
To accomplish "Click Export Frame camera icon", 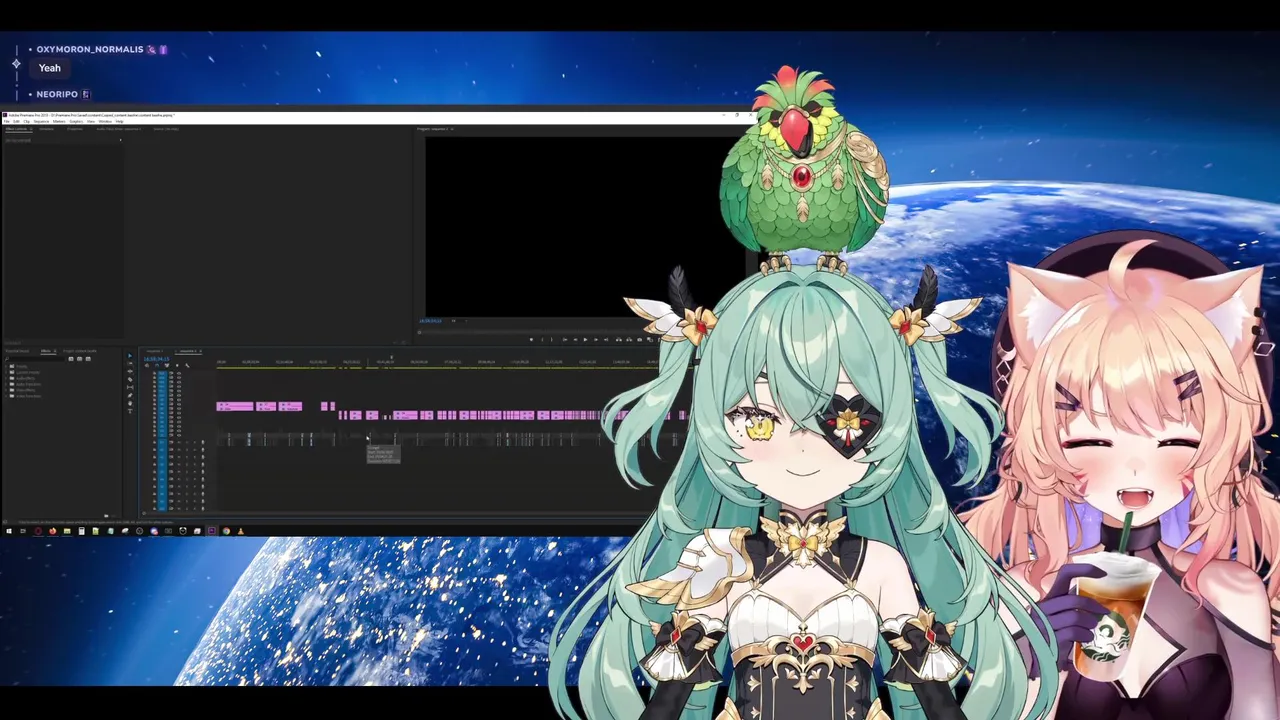I will [639, 339].
